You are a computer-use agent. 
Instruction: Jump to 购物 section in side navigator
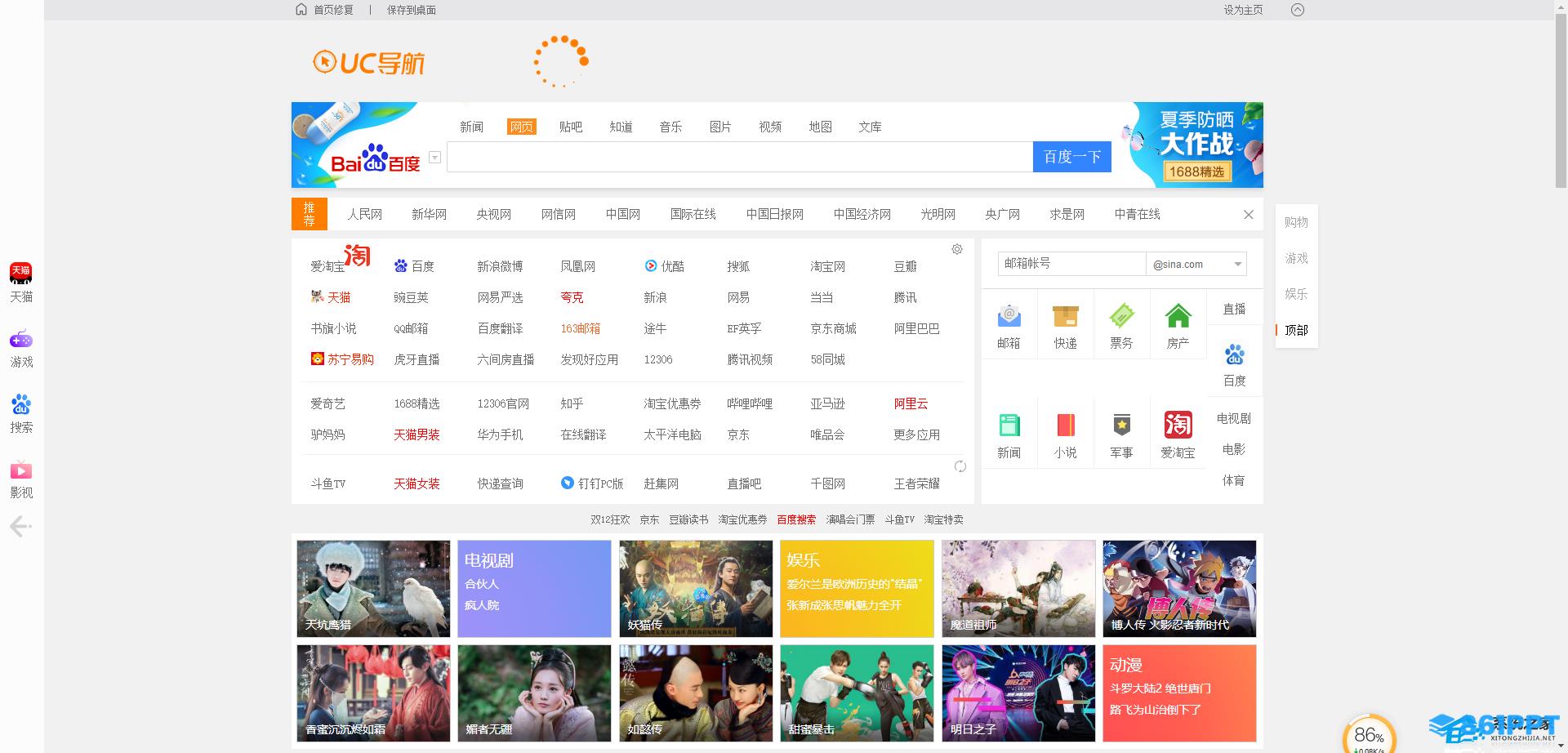coord(1296,222)
